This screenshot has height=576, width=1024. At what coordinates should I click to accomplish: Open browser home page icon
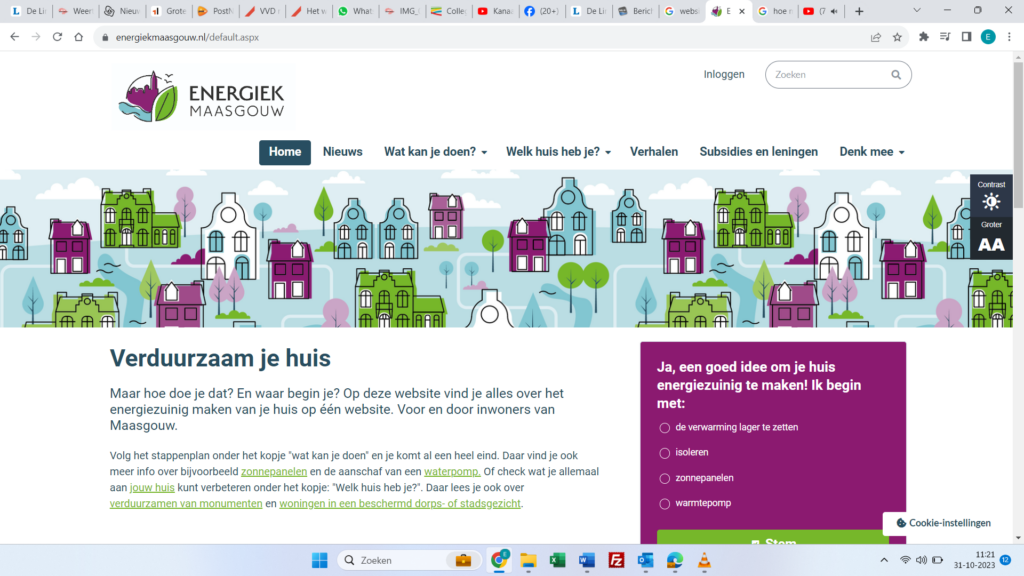pos(78,37)
